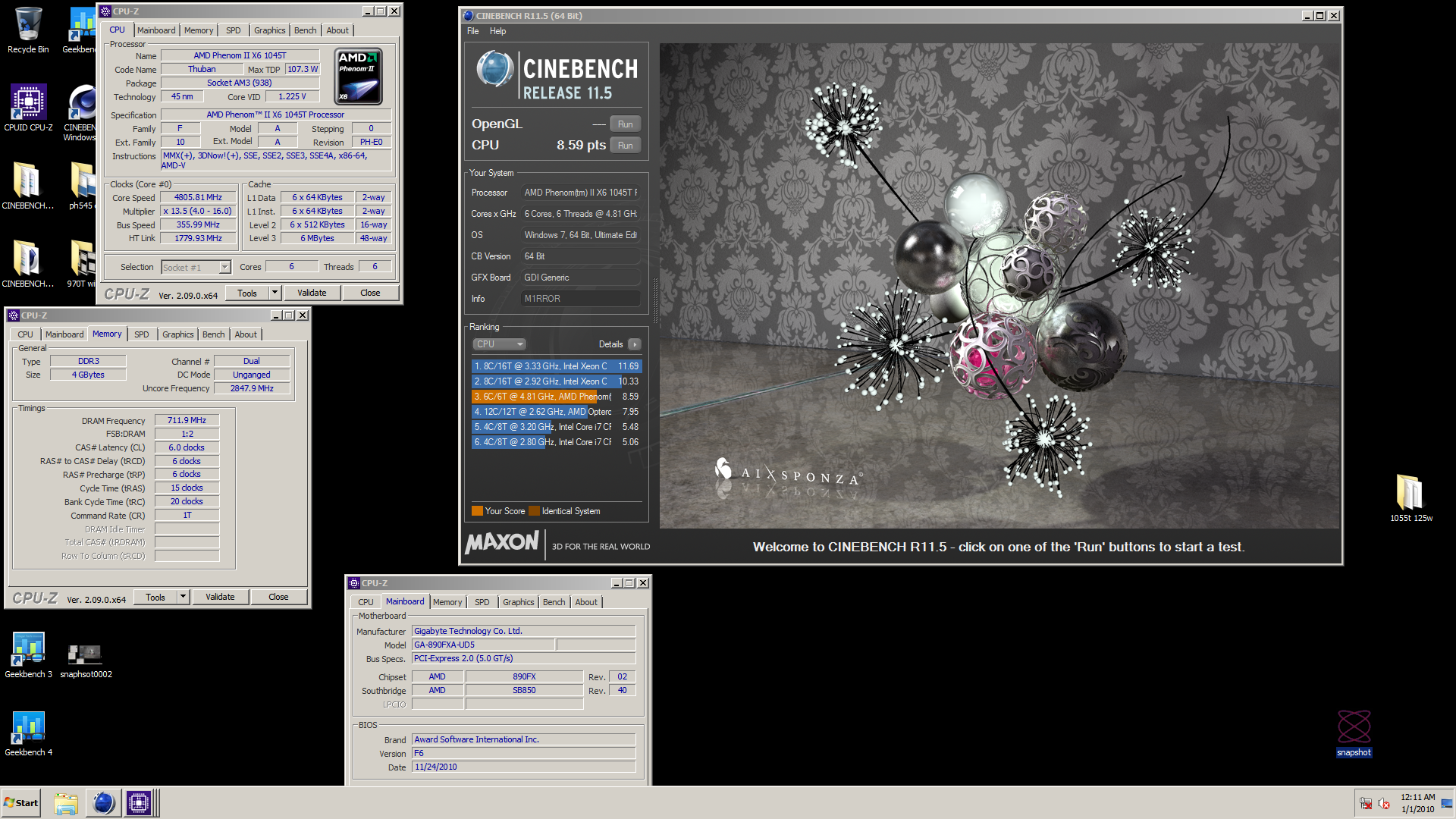Click the Cinebench title bar app icon
The height and width of the screenshot is (819, 1456).
[468, 16]
